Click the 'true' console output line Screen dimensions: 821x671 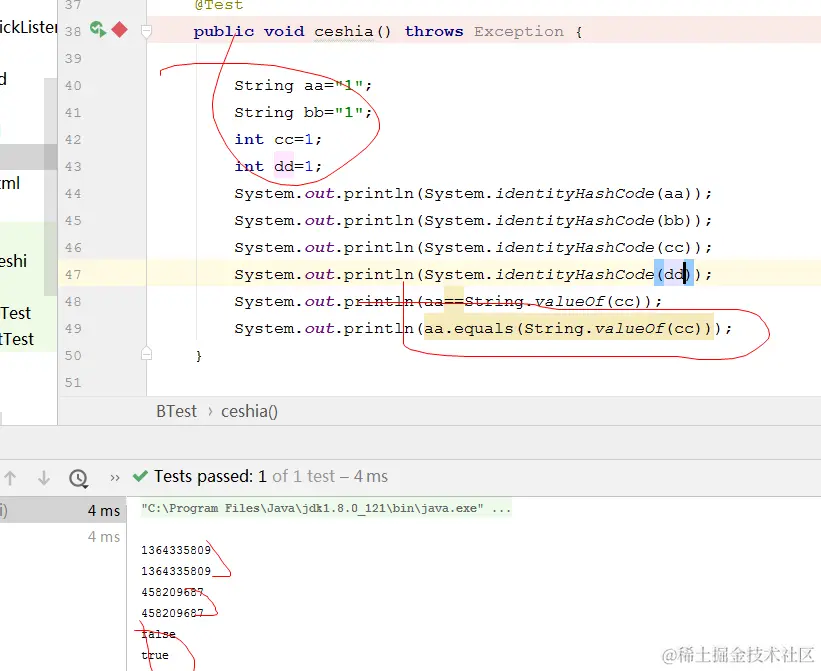click(x=155, y=655)
